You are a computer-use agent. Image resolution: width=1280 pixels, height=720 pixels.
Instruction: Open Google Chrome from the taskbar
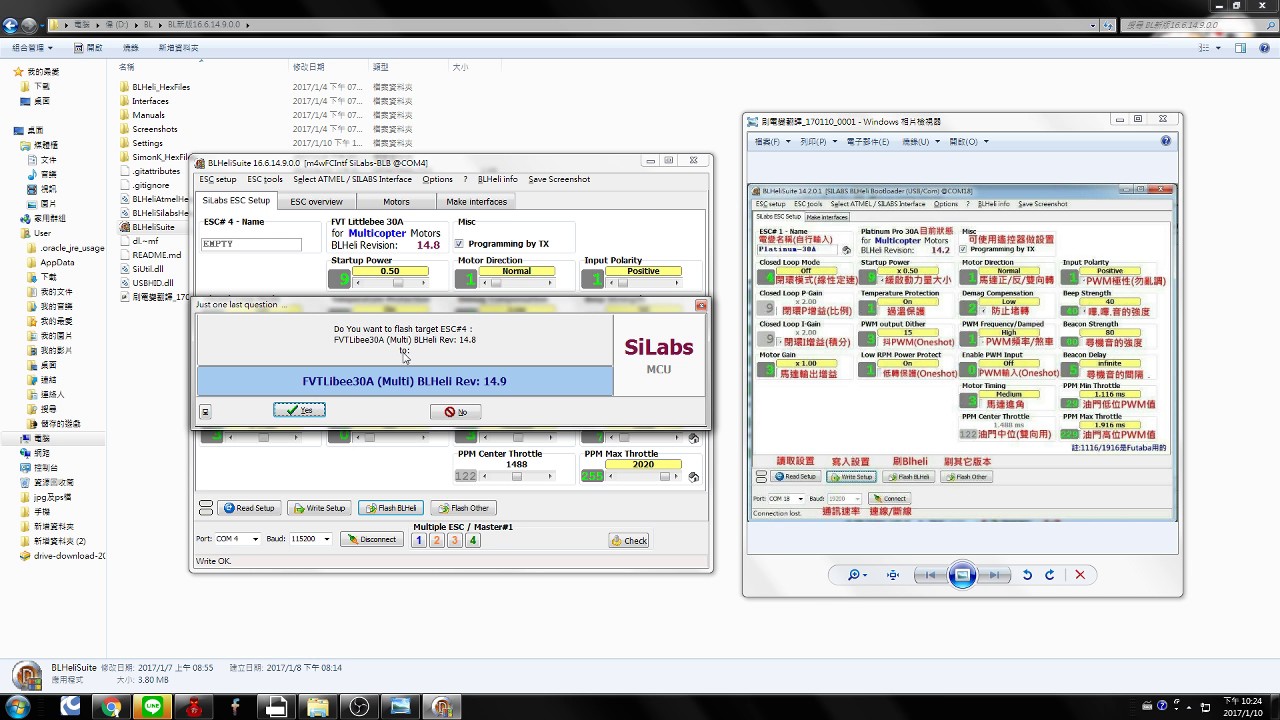click(x=111, y=706)
